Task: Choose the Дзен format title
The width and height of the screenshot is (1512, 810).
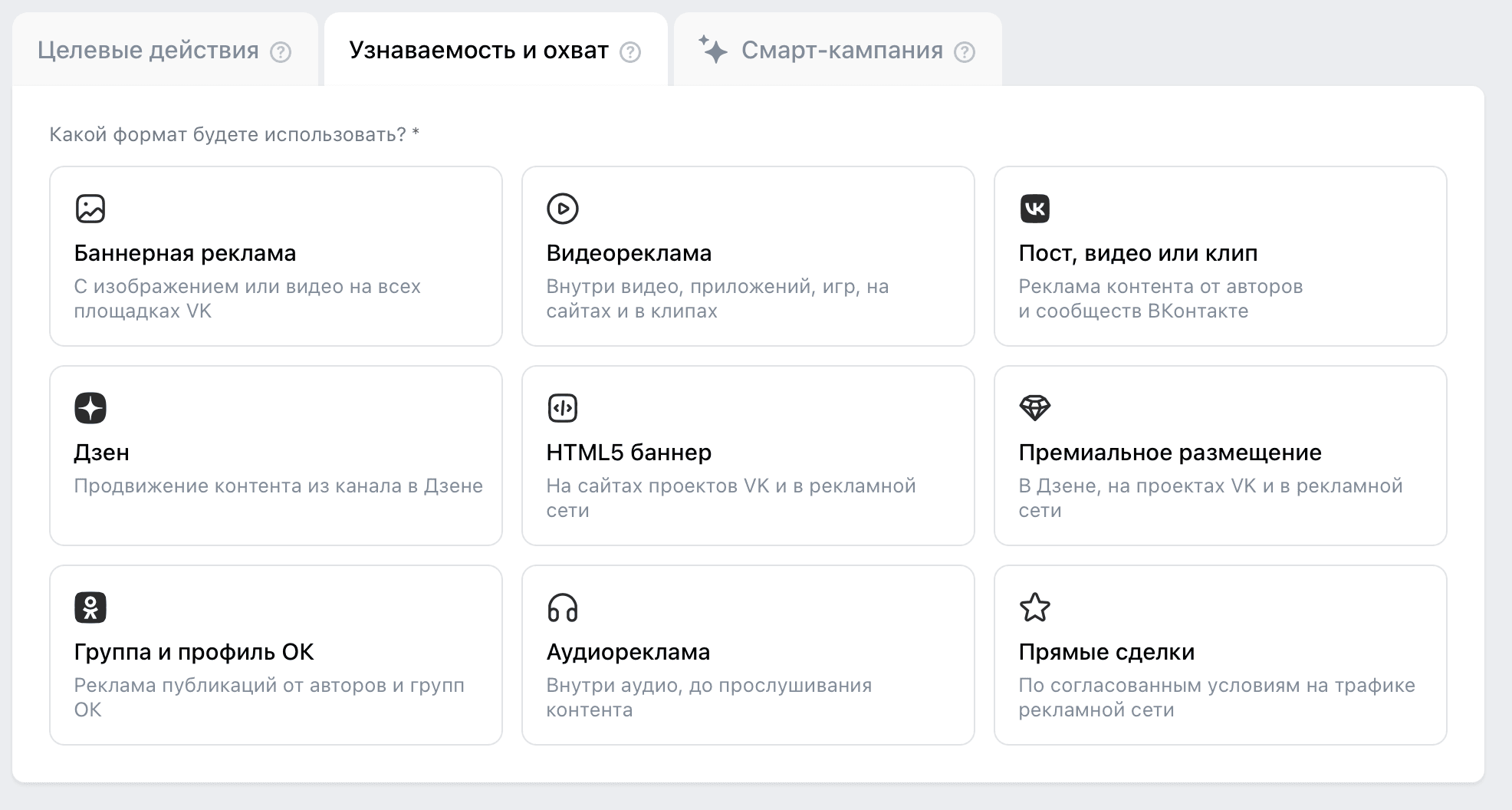Action: (x=101, y=453)
